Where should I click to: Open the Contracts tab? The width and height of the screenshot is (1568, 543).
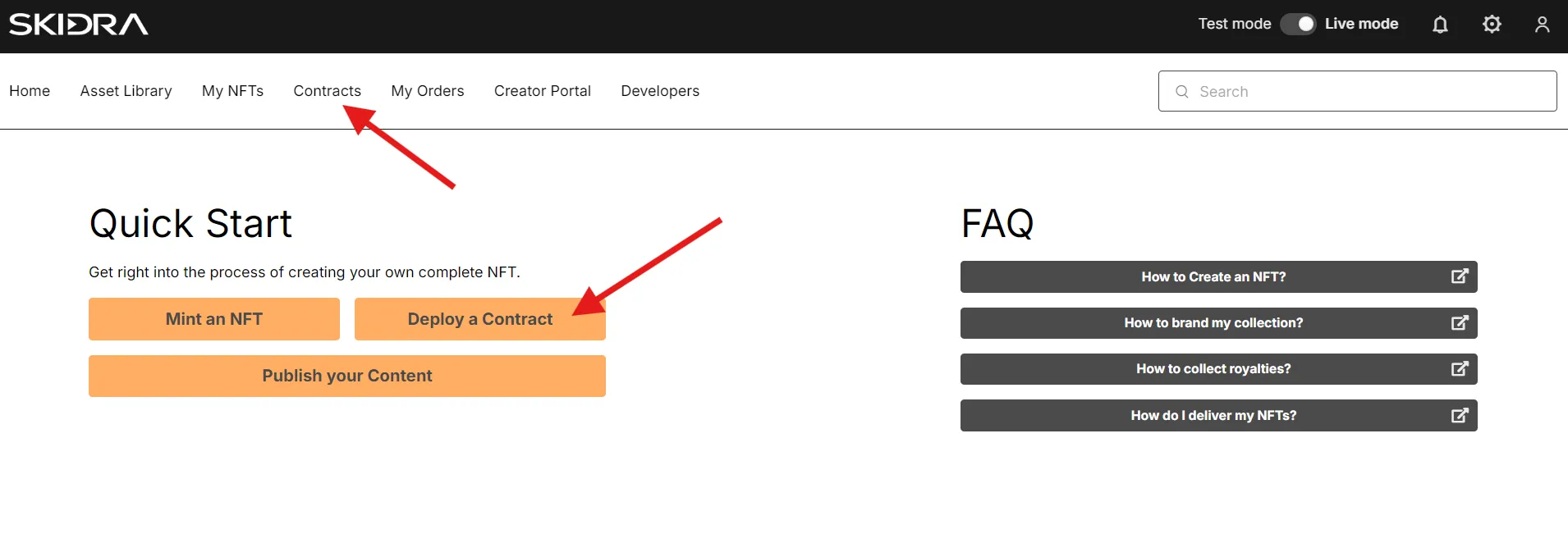[327, 91]
